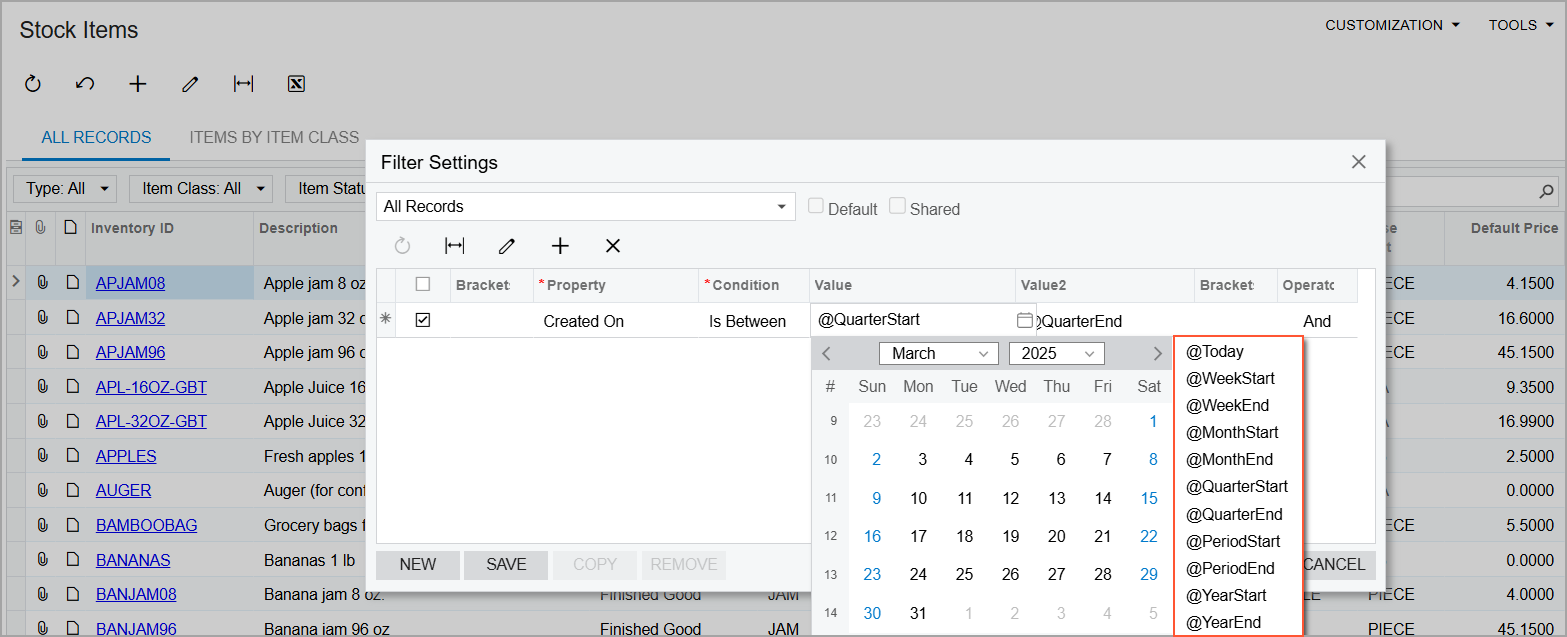The height and width of the screenshot is (637, 1567).
Task: Click the Notes column header icon
Action: tap(70, 228)
